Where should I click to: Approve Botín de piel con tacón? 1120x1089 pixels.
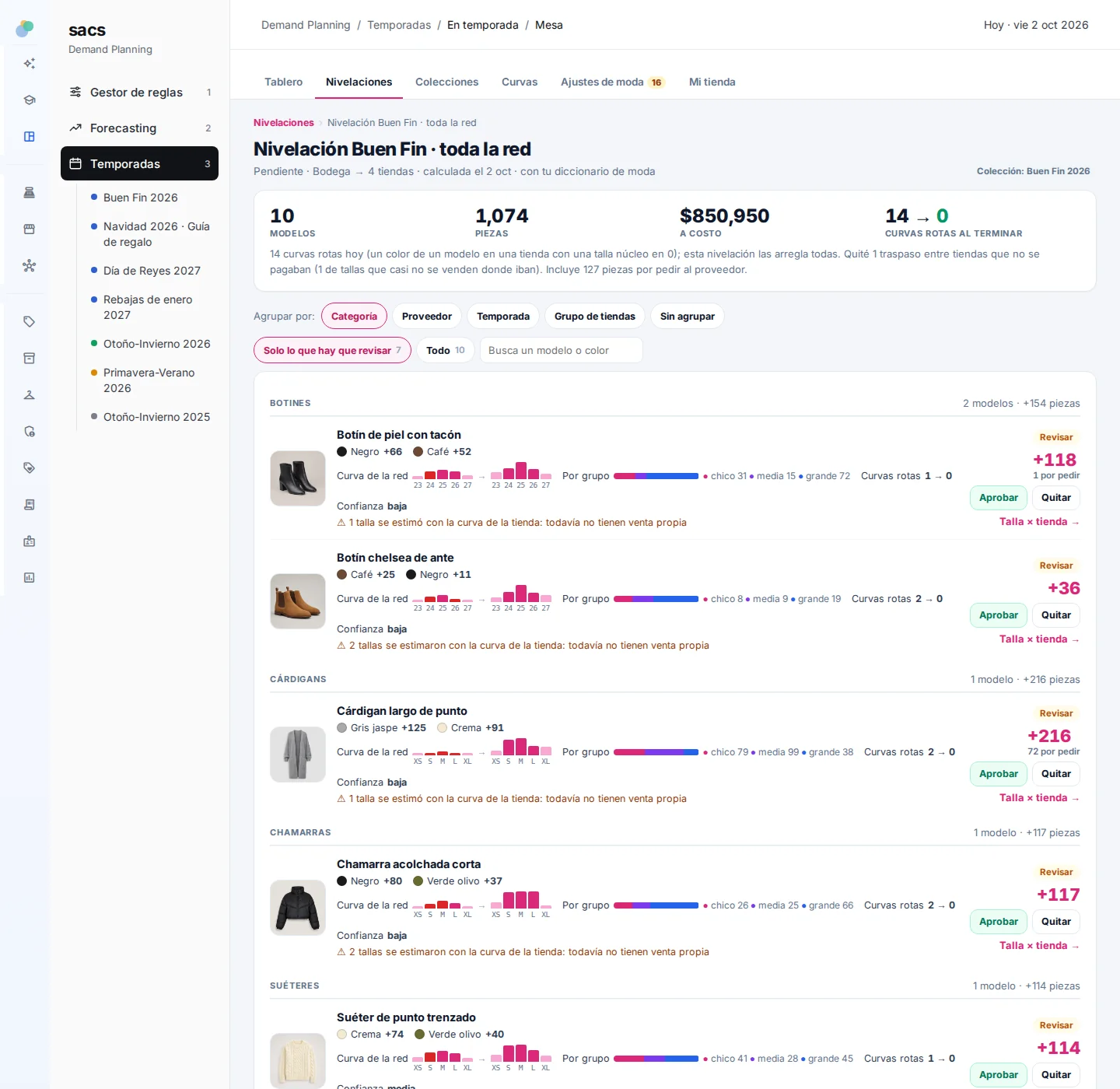pyautogui.click(x=999, y=498)
